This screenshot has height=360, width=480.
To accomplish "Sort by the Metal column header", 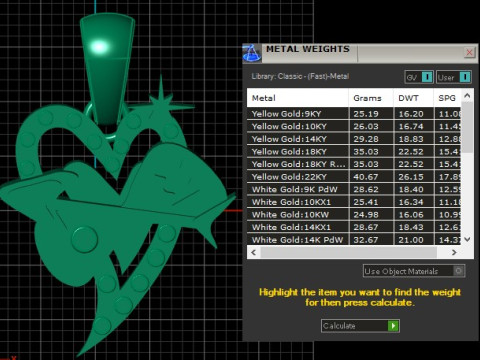I will pos(297,98).
